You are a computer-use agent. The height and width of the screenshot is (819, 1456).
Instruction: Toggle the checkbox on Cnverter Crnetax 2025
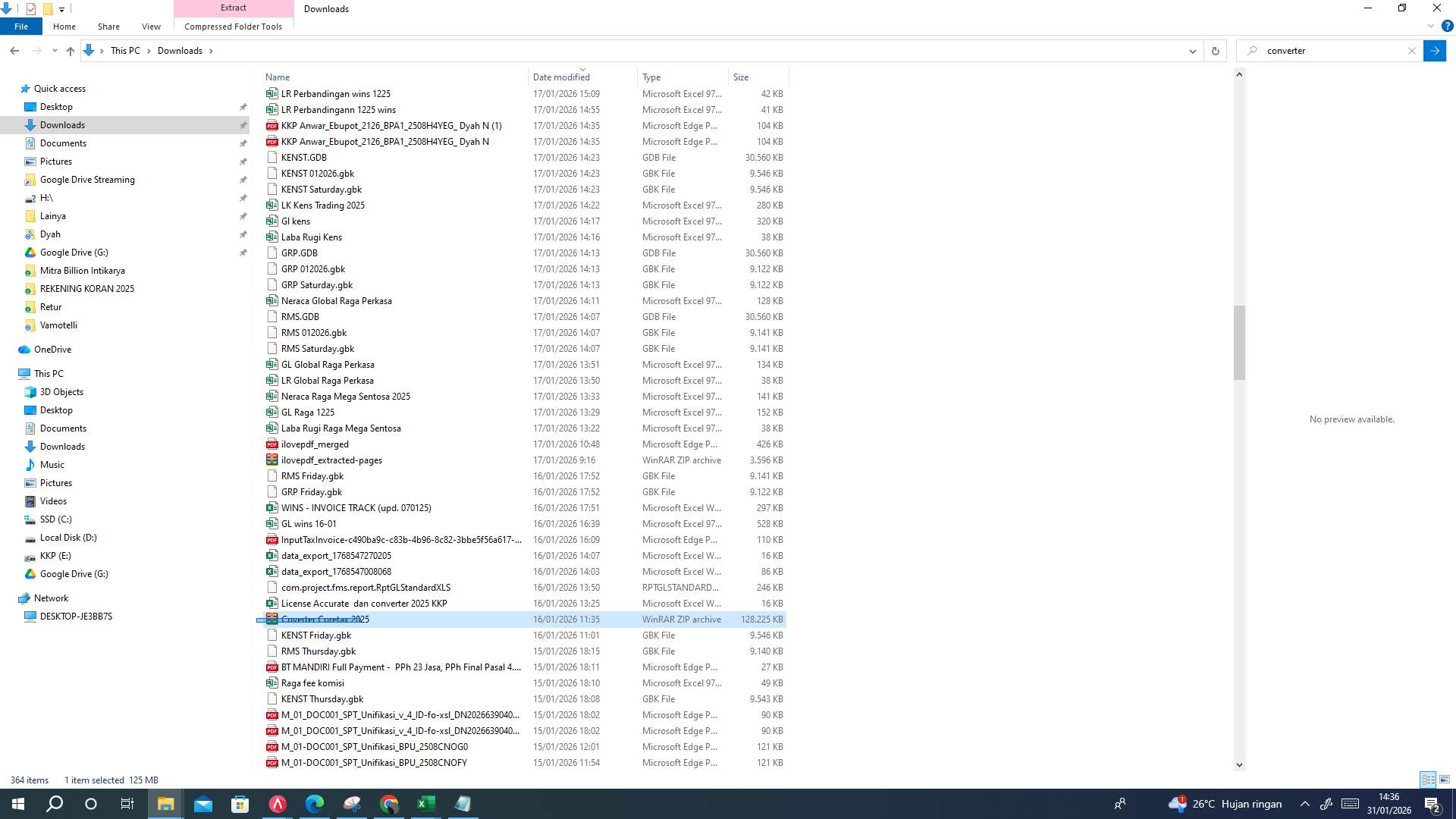point(262,620)
